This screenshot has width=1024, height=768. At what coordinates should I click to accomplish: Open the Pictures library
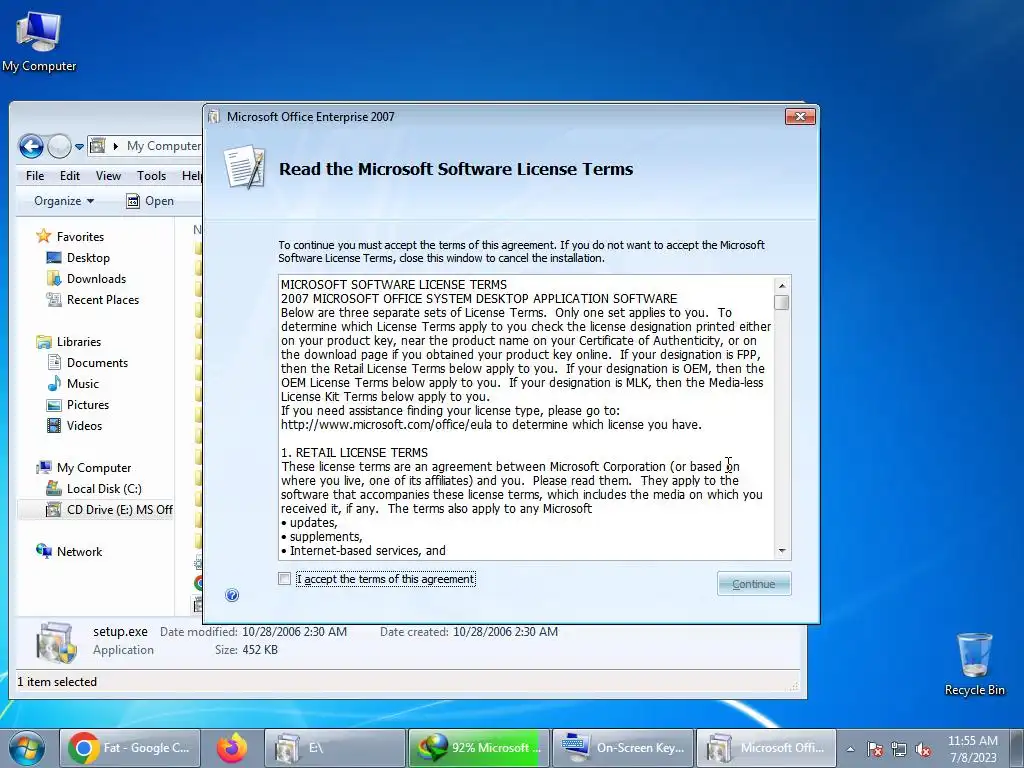tap(88, 404)
